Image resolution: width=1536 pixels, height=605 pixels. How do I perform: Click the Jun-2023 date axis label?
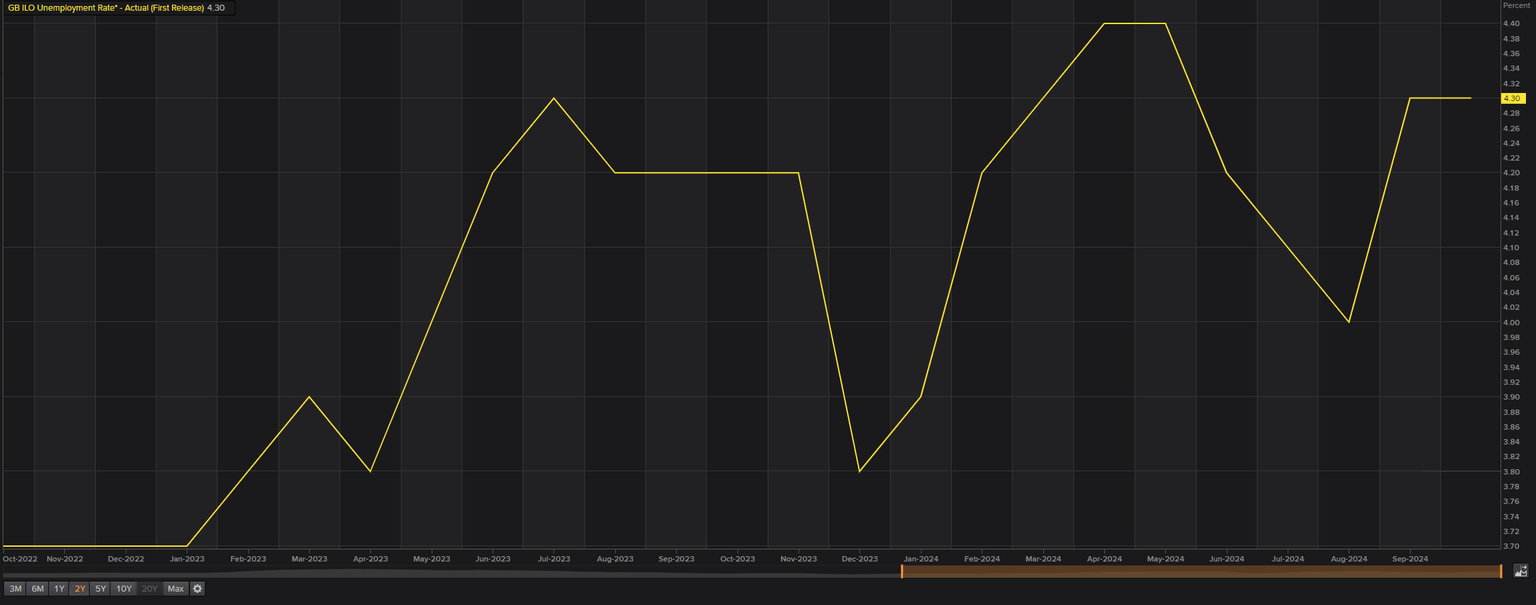tap(493, 559)
